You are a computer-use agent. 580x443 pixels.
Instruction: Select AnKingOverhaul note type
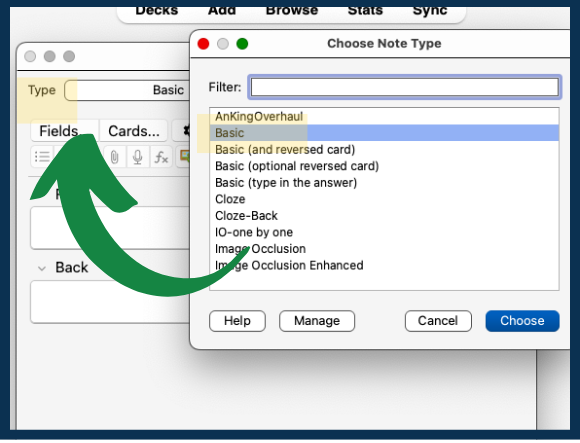click(384, 116)
